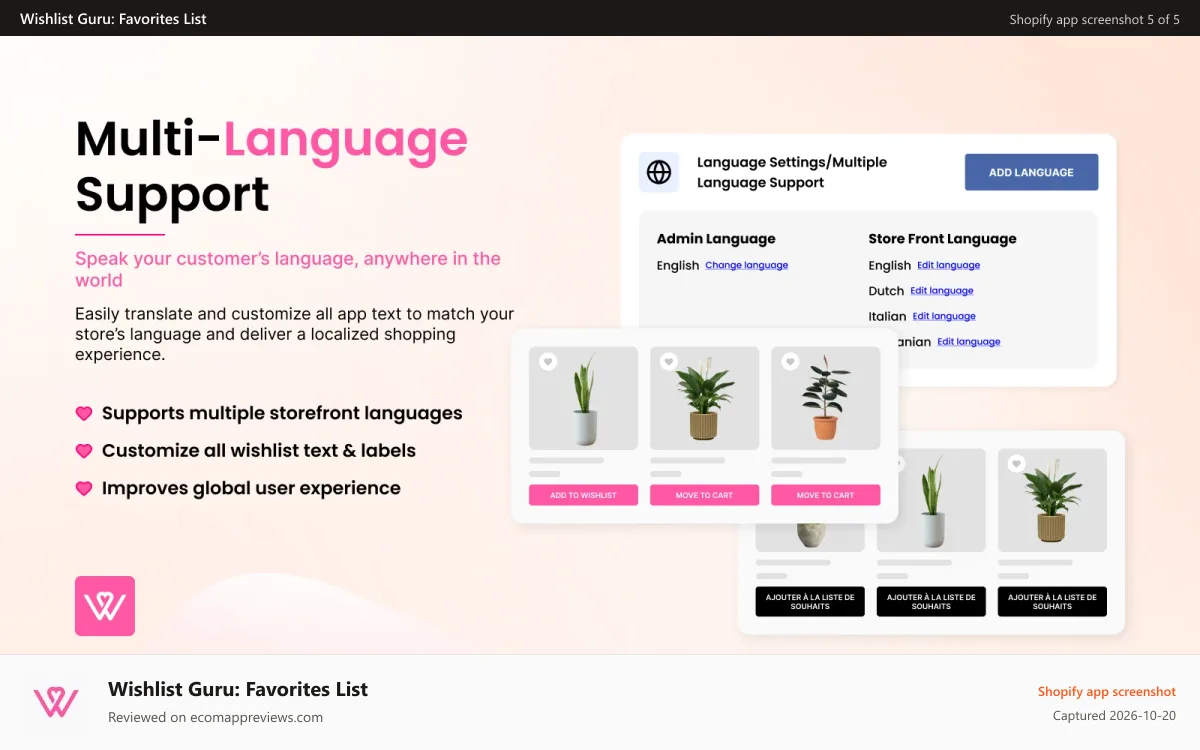1200x750 pixels.
Task: Click the 'Store Front Language' heading
Action: tap(942, 239)
